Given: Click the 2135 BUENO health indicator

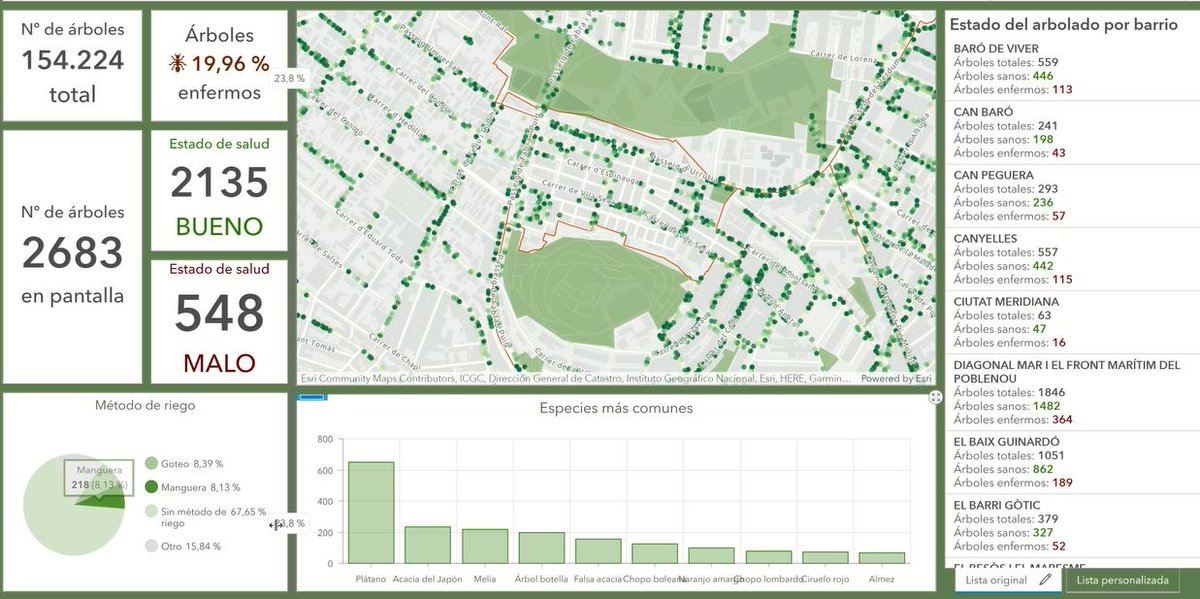Looking at the screenshot, I should tap(220, 191).
